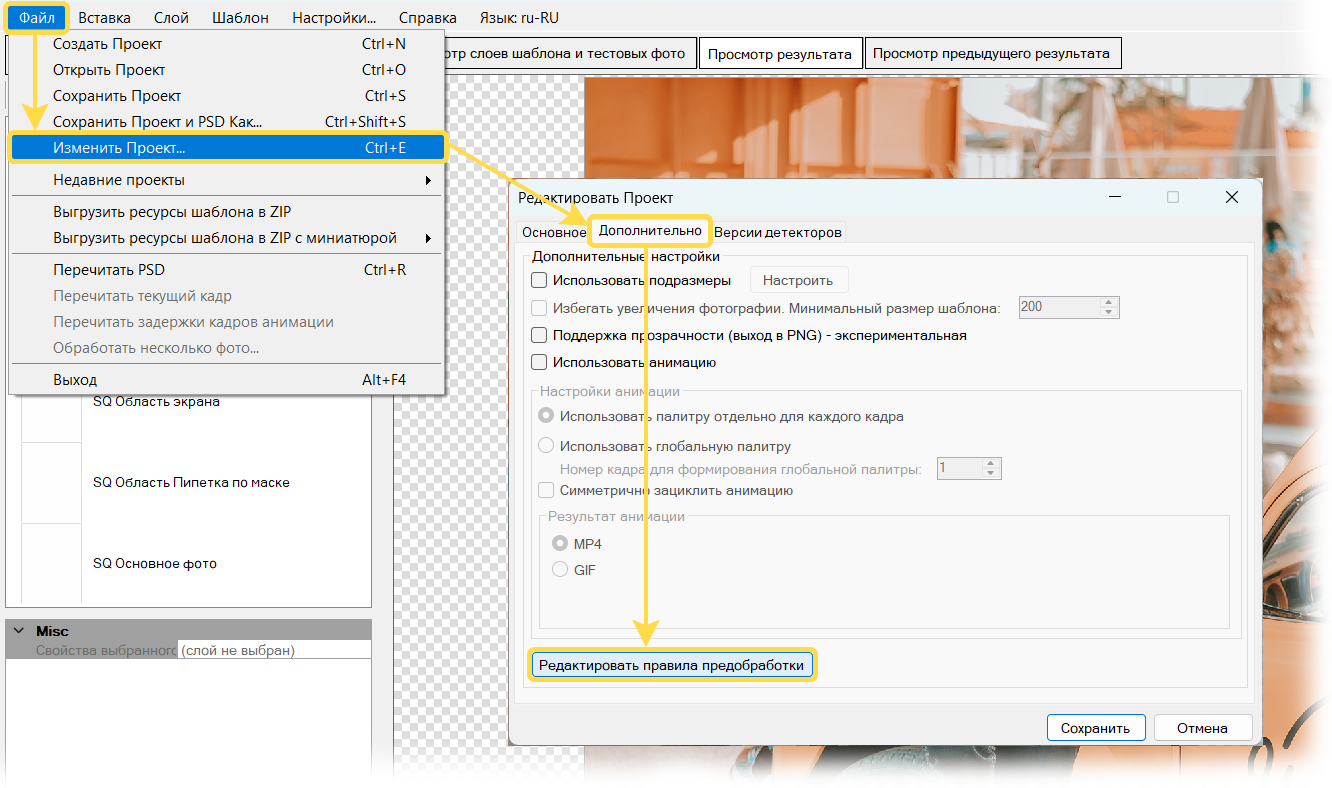
Task: Click the Настроить button
Action: point(798,280)
